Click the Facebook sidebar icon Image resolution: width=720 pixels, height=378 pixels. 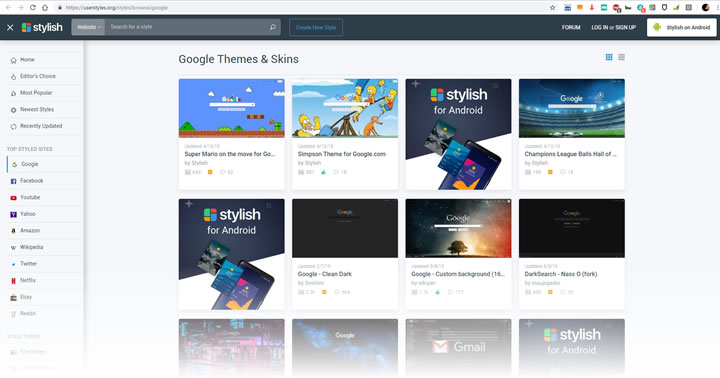[x=13, y=181]
